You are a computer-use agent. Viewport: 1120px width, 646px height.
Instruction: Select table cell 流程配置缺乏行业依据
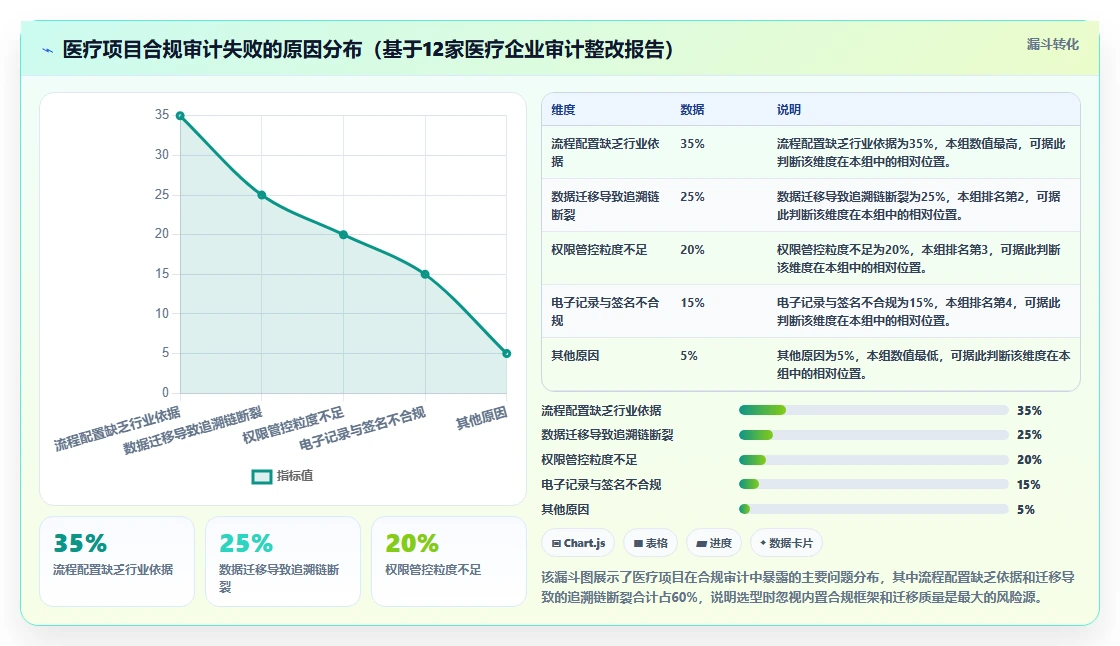[x=606, y=152]
